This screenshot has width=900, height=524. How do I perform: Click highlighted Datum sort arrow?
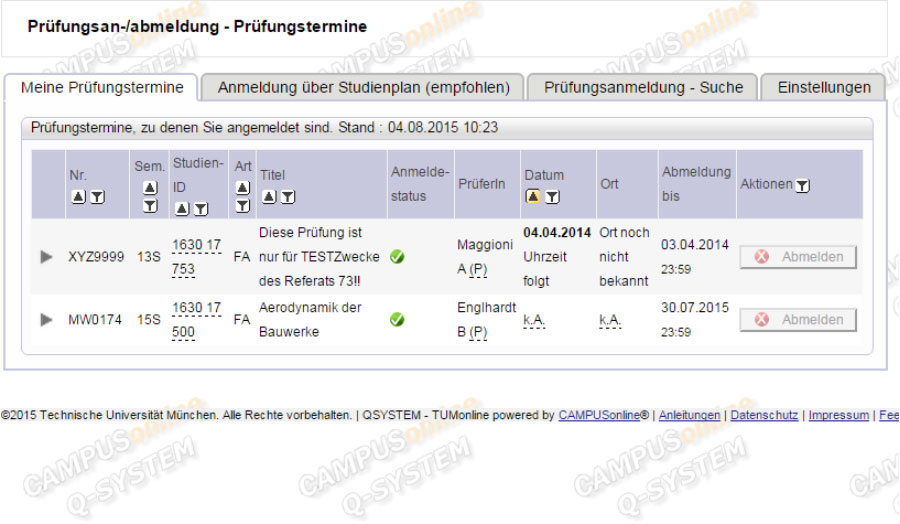533,197
